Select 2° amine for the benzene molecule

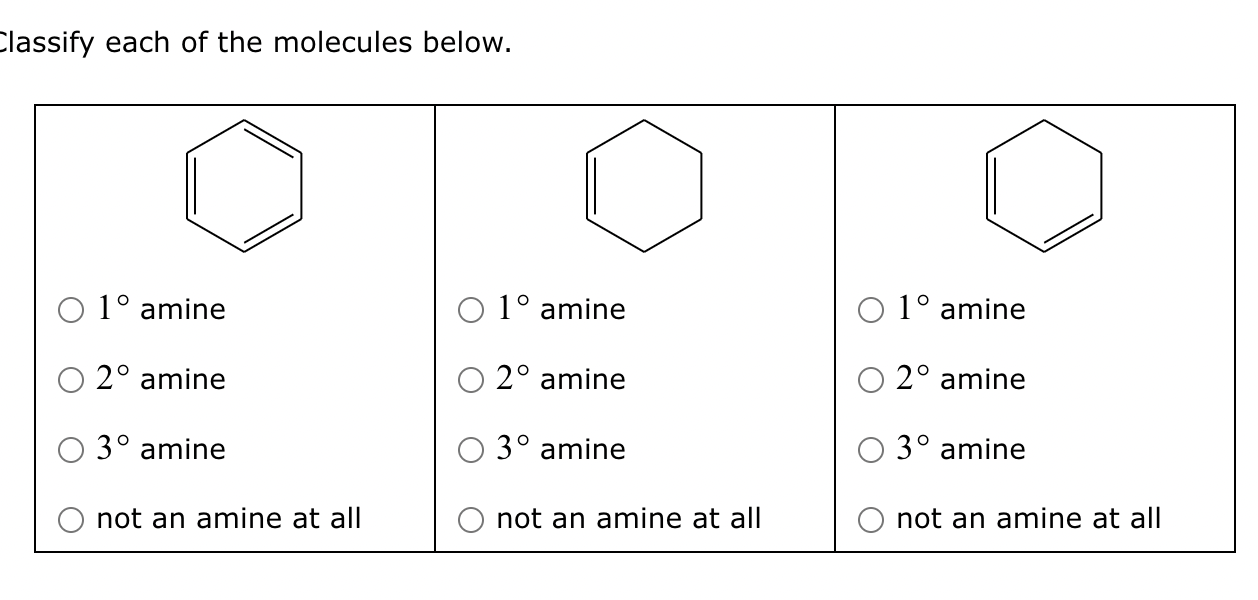point(70,379)
